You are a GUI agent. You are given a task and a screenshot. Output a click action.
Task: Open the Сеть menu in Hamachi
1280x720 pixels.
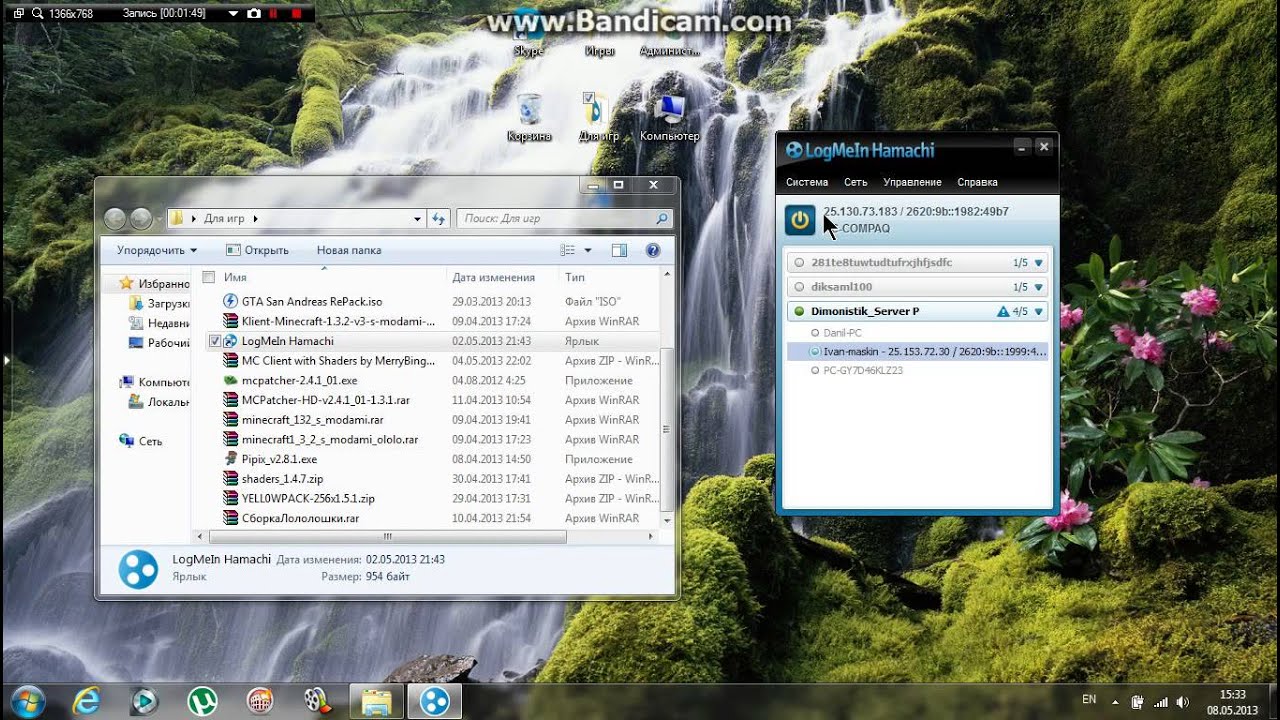click(x=856, y=182)
